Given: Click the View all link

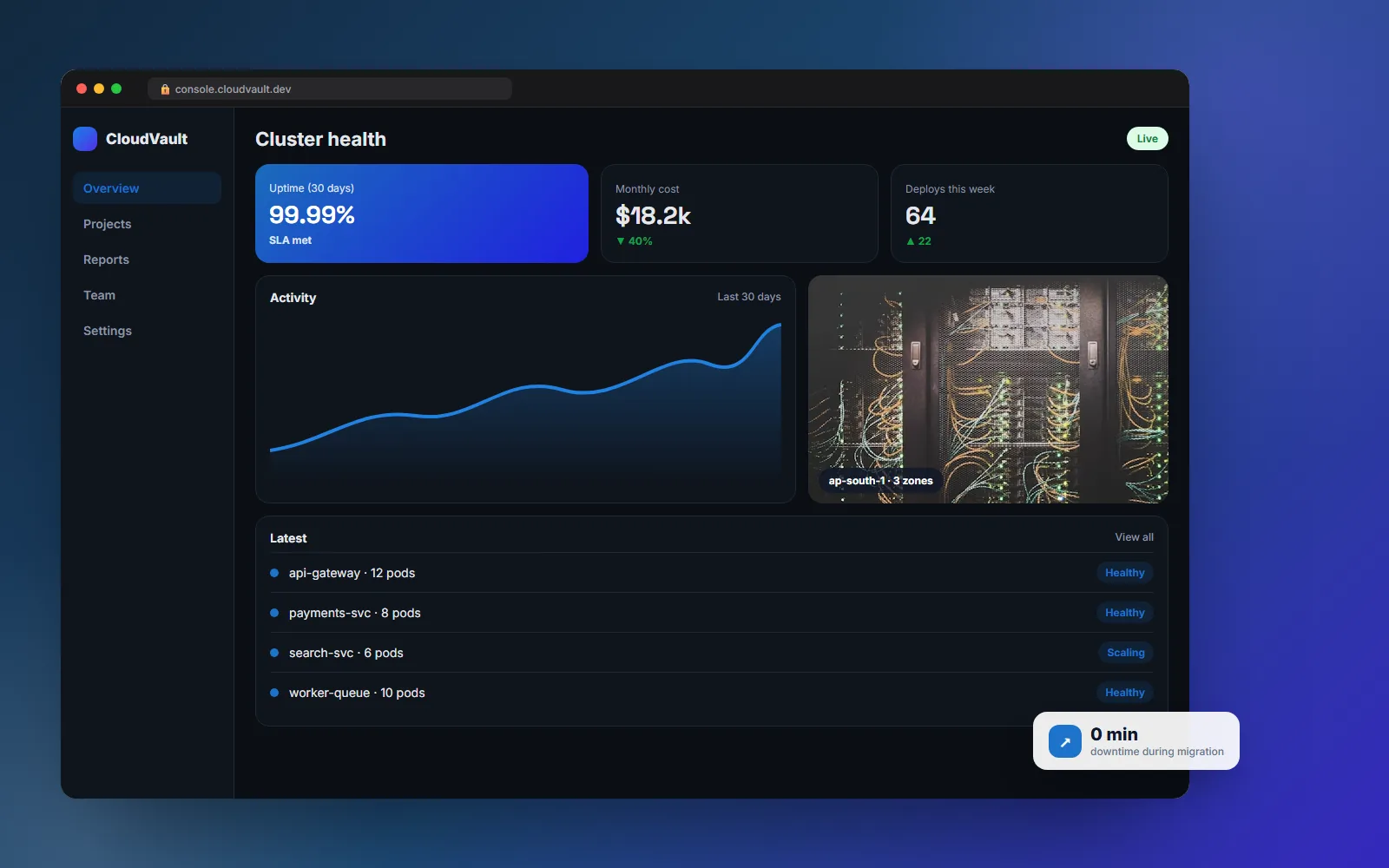Looking at the screenshot, I should coord(1135,537).
